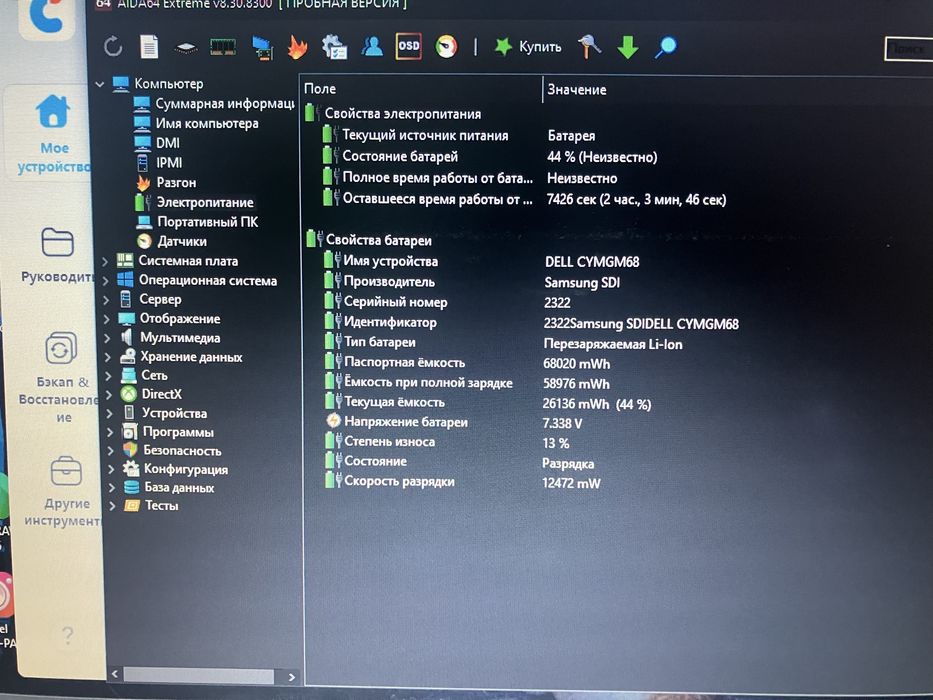
Task: Select the База данных tree item
Action: [x=179, y=488]
